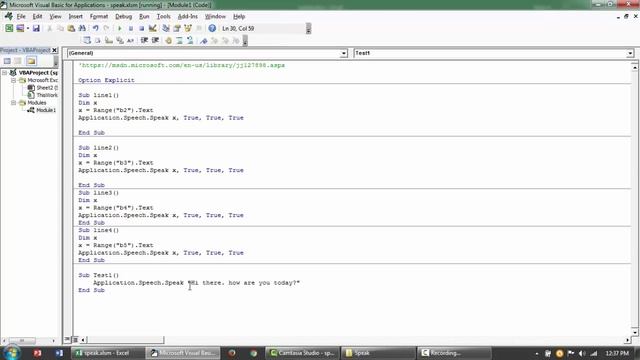Collapse the Microsoft Excel Objects folder
The width and height of the screenshot is (640, 360).
coord(13,80)
